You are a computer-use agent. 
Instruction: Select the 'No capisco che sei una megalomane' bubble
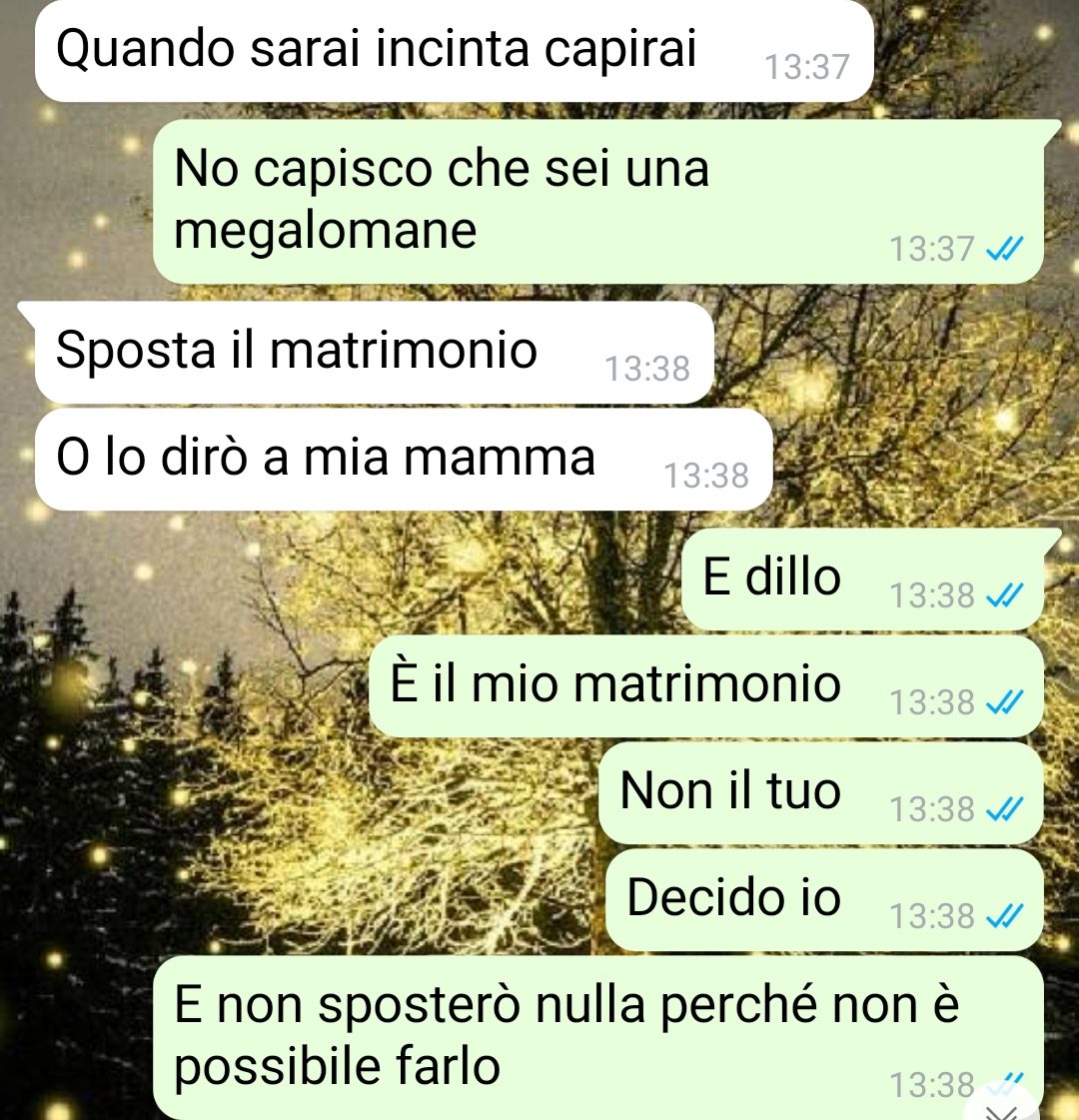click(x=598, y=202)
